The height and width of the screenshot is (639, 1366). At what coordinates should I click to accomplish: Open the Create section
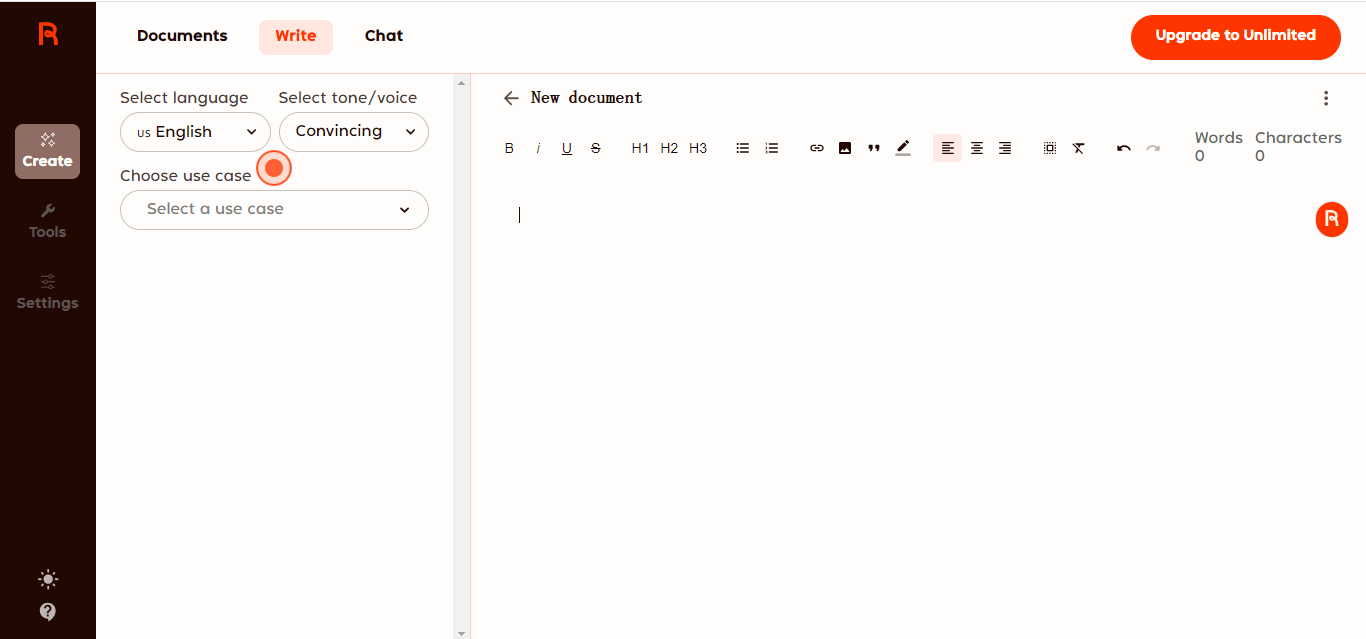tap(47, 151)
